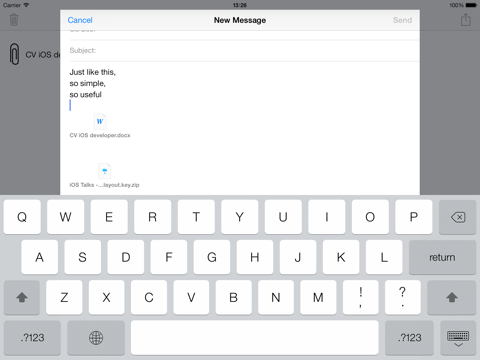Tap the F key

(169, 257)
